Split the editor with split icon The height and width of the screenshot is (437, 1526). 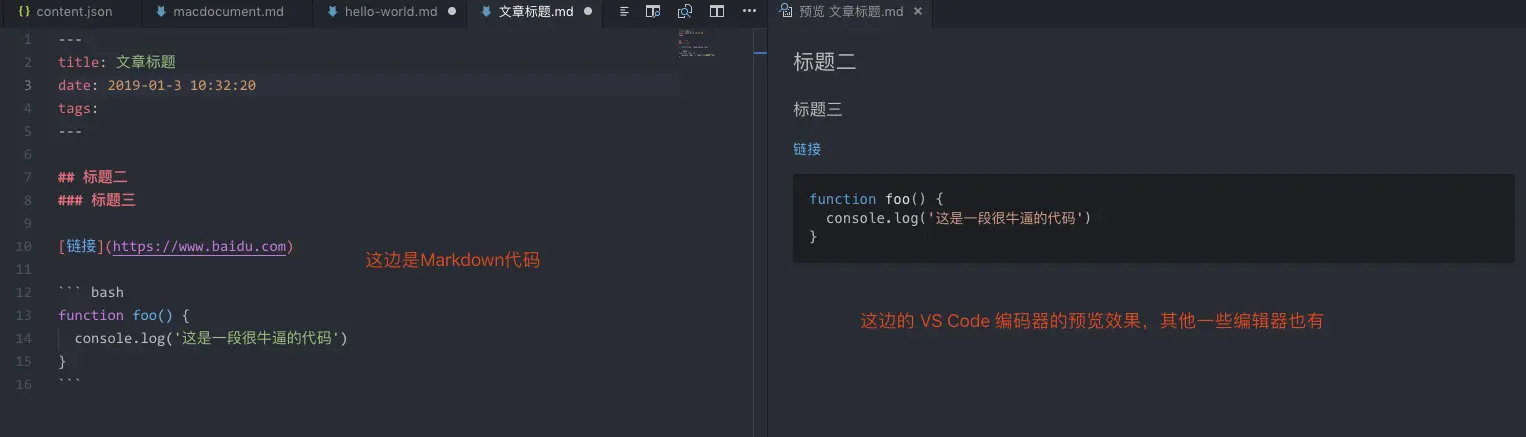717,12
